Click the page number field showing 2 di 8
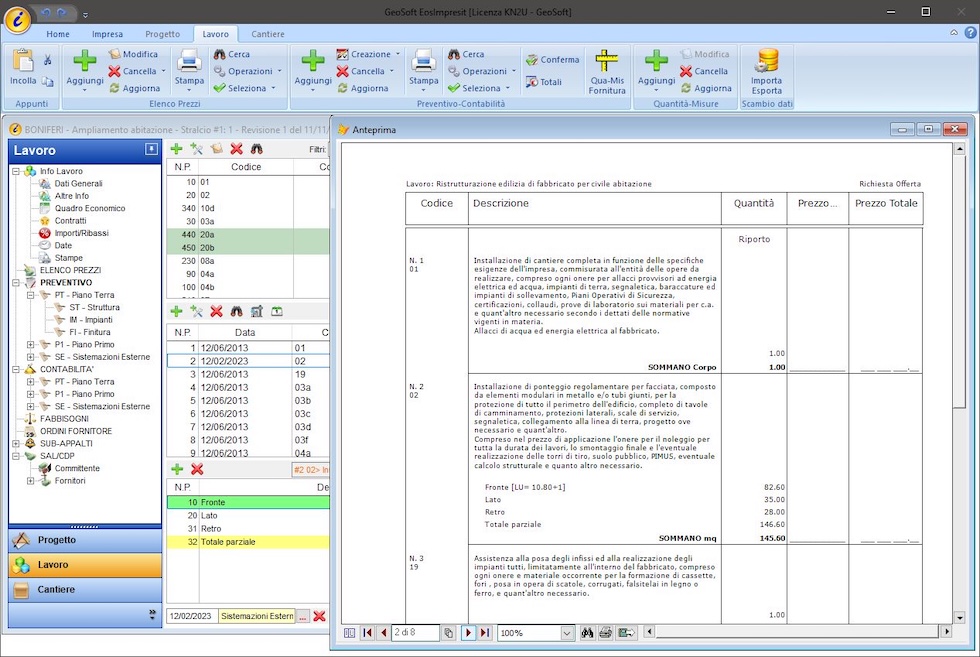Screen dimensions: 980x657 (x=415, y=633)
